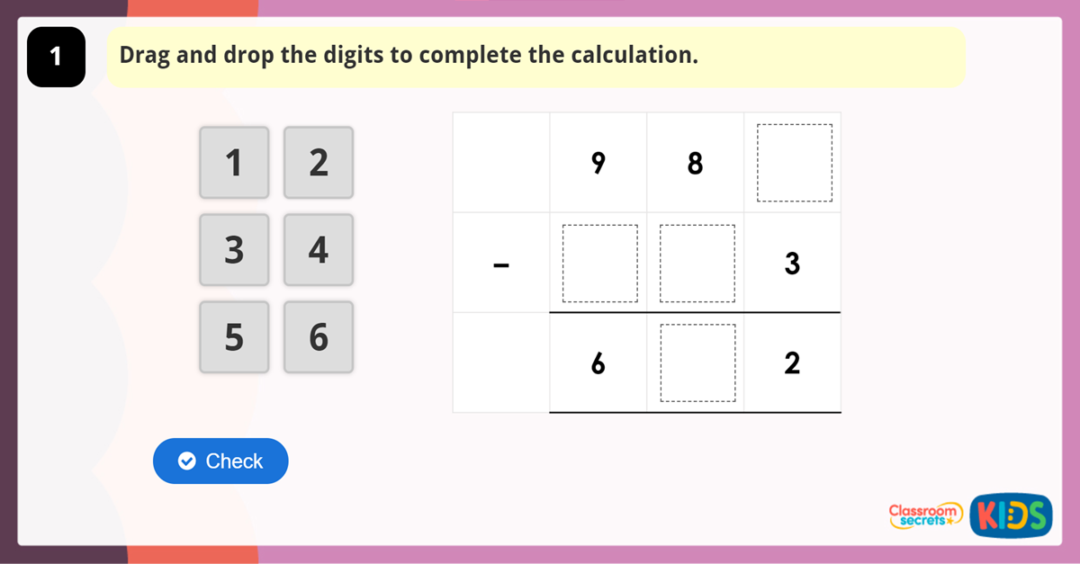Select the empty box between 6 and 2
Image resolution: width=1080 pixels, height=564 pixels.
(x=697, y=362)
